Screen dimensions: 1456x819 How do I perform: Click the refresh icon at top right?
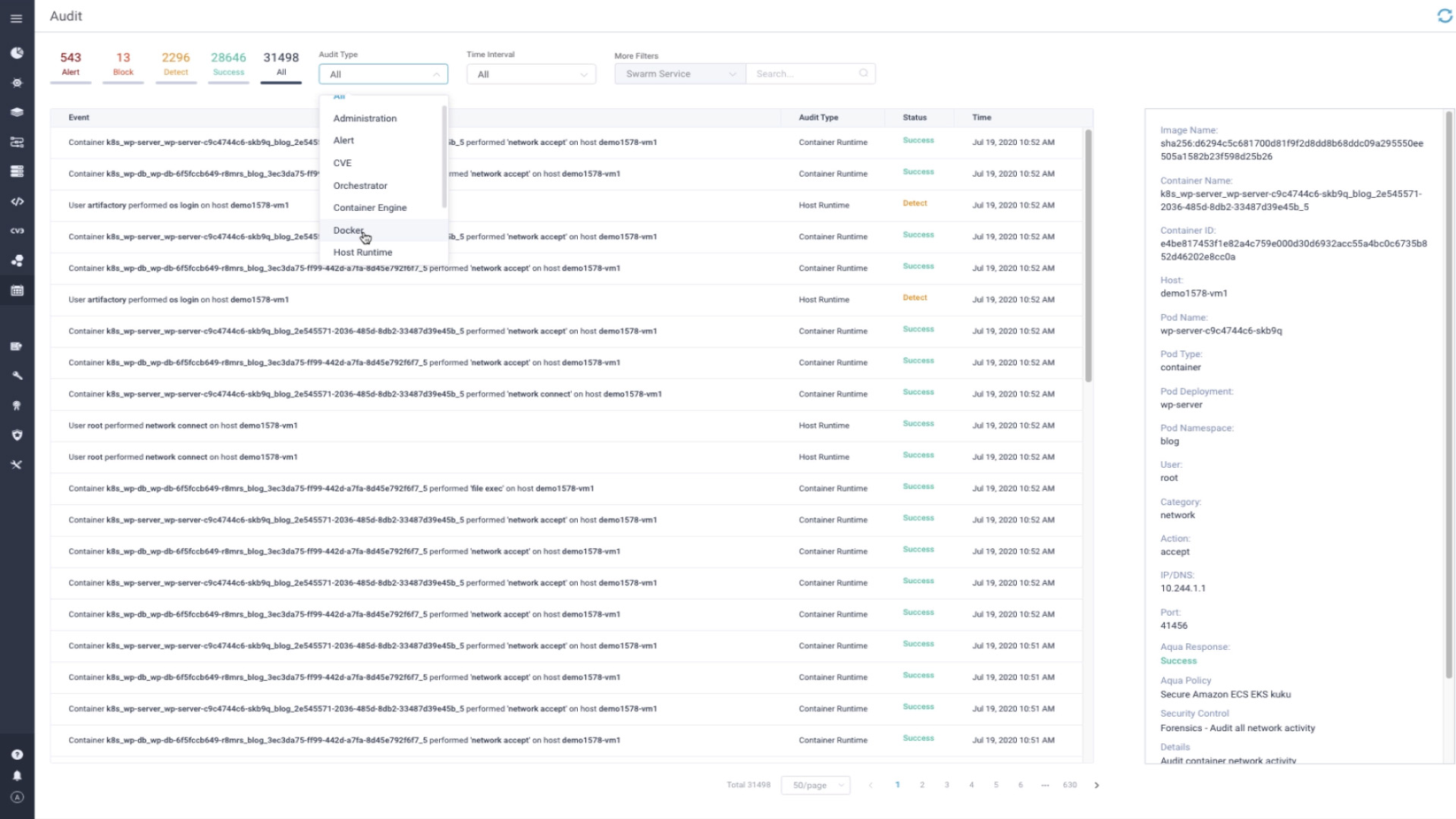(1445, 16)
